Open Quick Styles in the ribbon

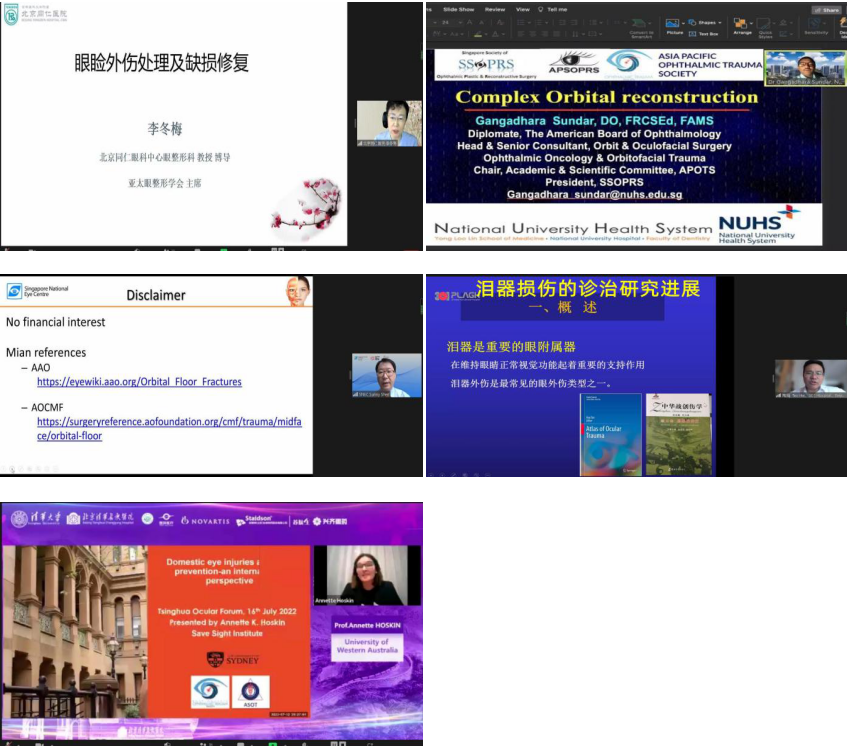coord(765,25)
